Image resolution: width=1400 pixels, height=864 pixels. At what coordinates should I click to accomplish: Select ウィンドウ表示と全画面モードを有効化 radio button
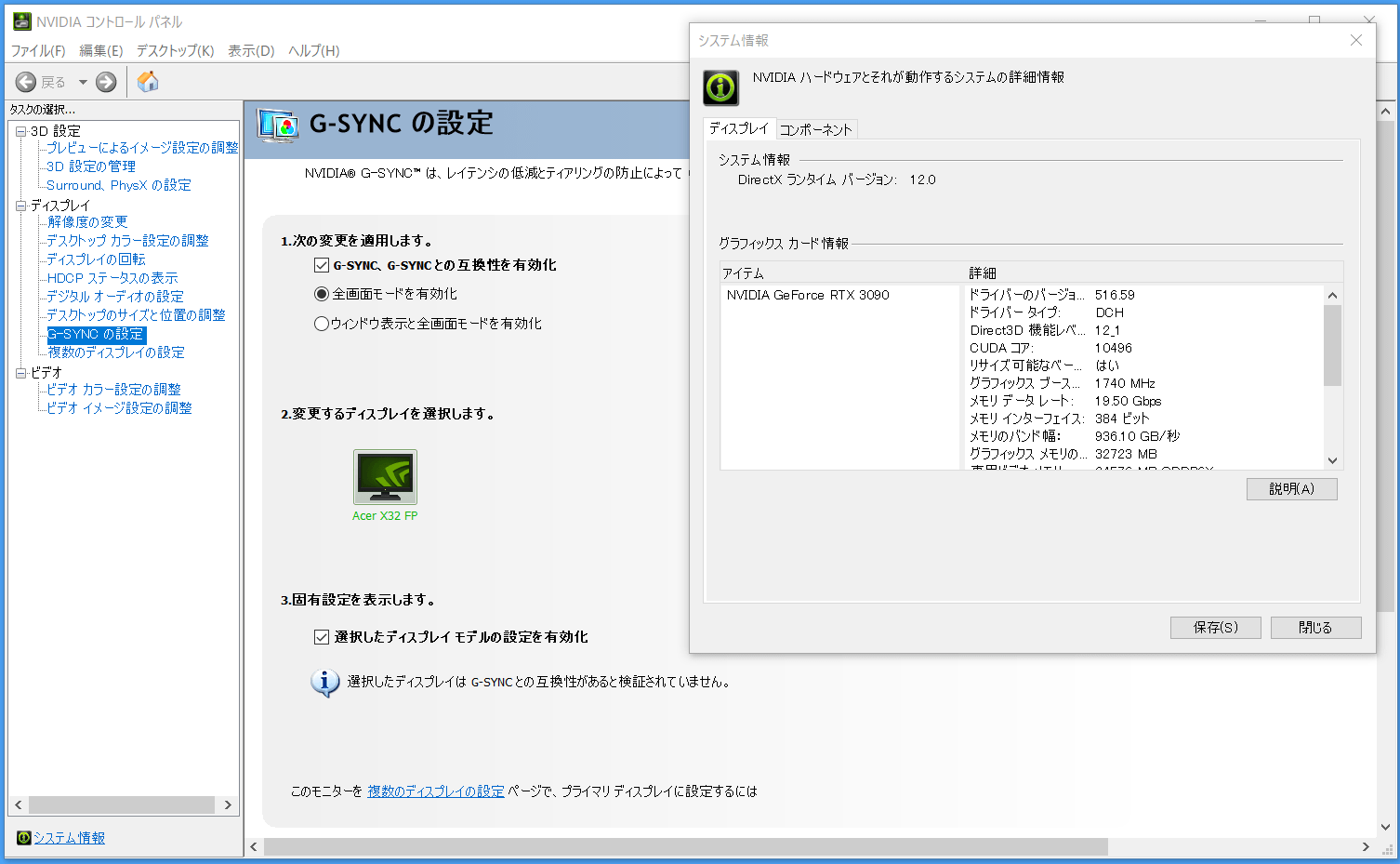(322, 324)
